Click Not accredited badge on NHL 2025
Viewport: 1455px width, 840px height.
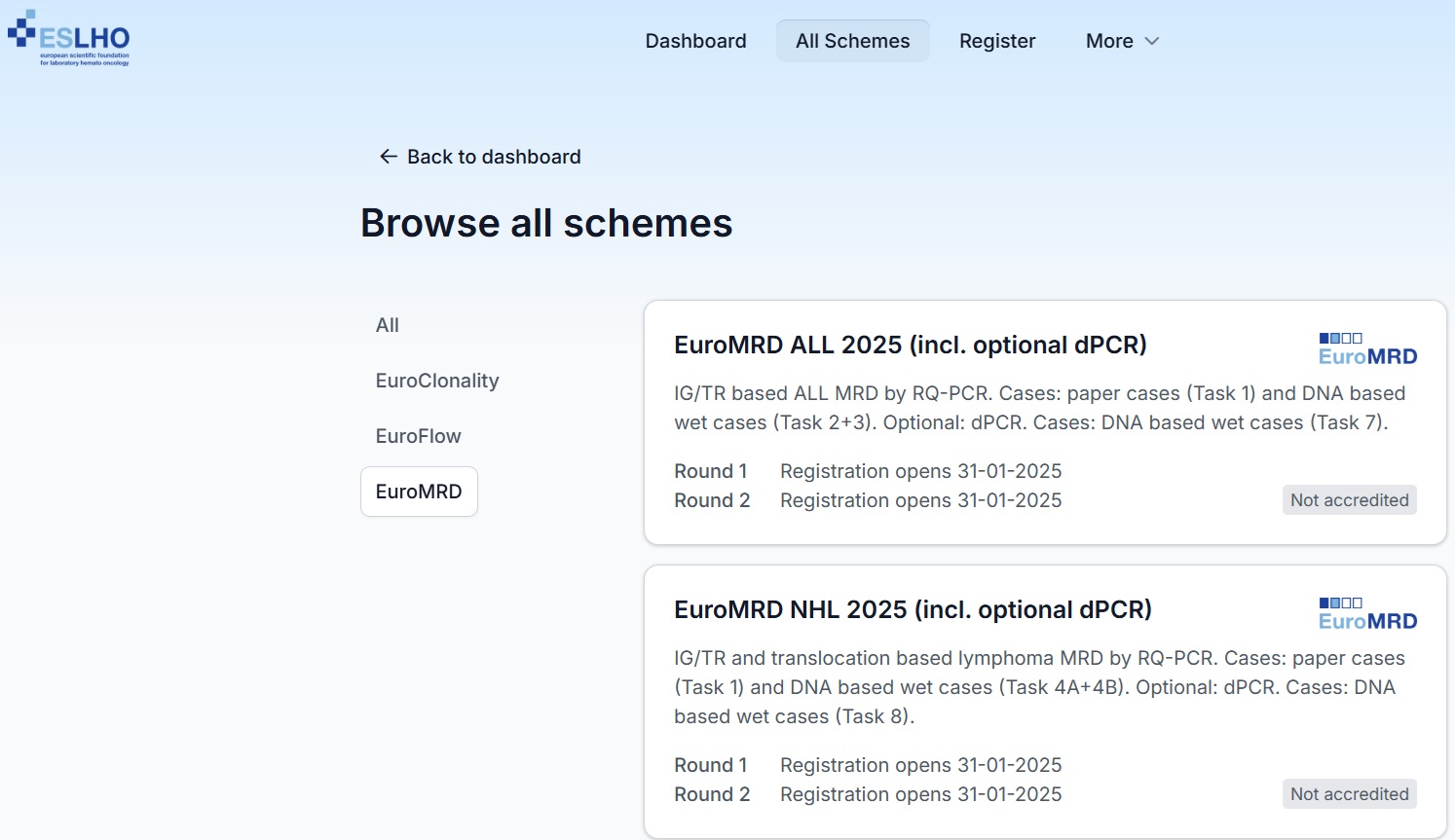[1349, 794]
